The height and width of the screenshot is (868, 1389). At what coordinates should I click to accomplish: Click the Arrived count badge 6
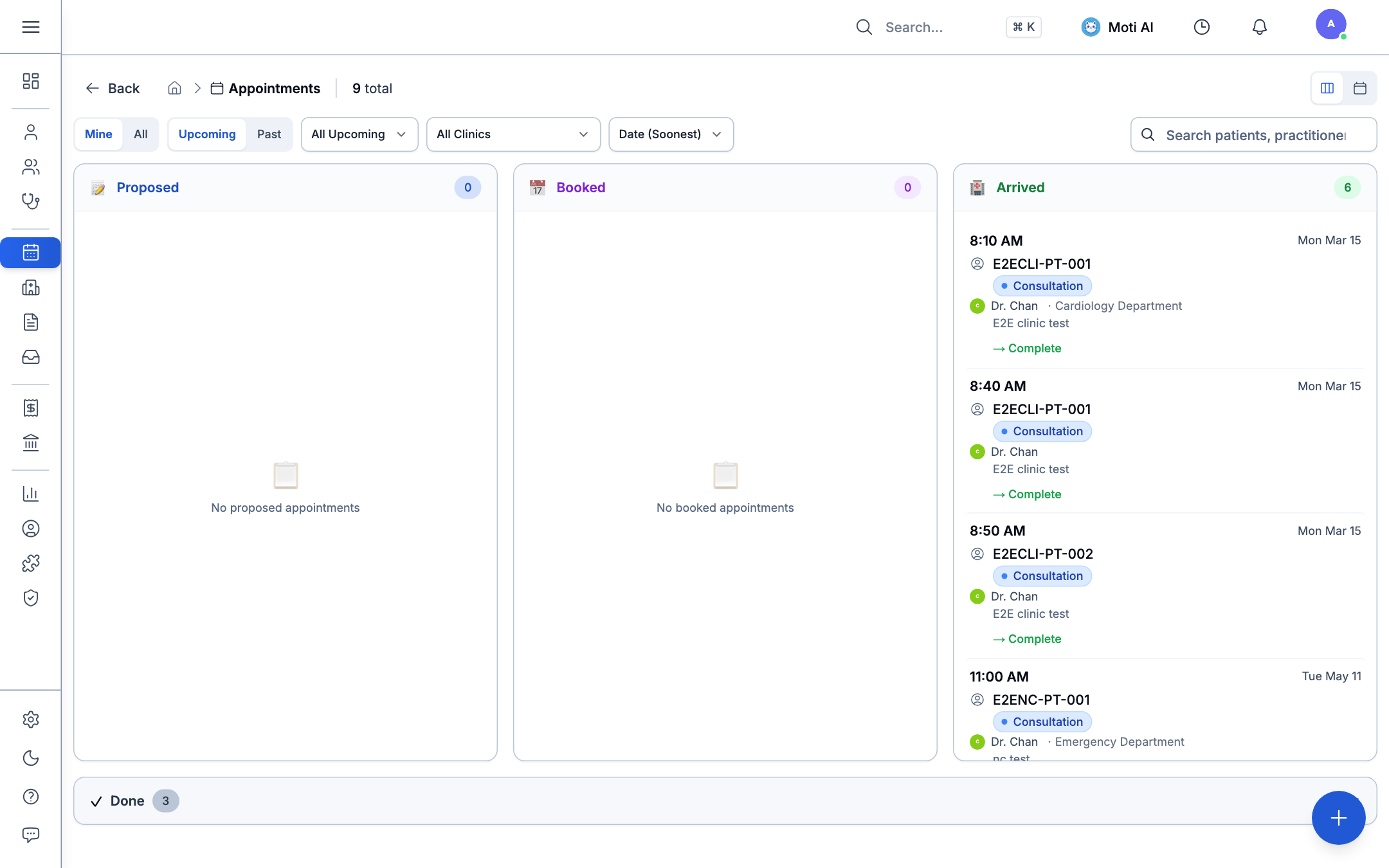pyautogui.click(x=1347, y=187)
